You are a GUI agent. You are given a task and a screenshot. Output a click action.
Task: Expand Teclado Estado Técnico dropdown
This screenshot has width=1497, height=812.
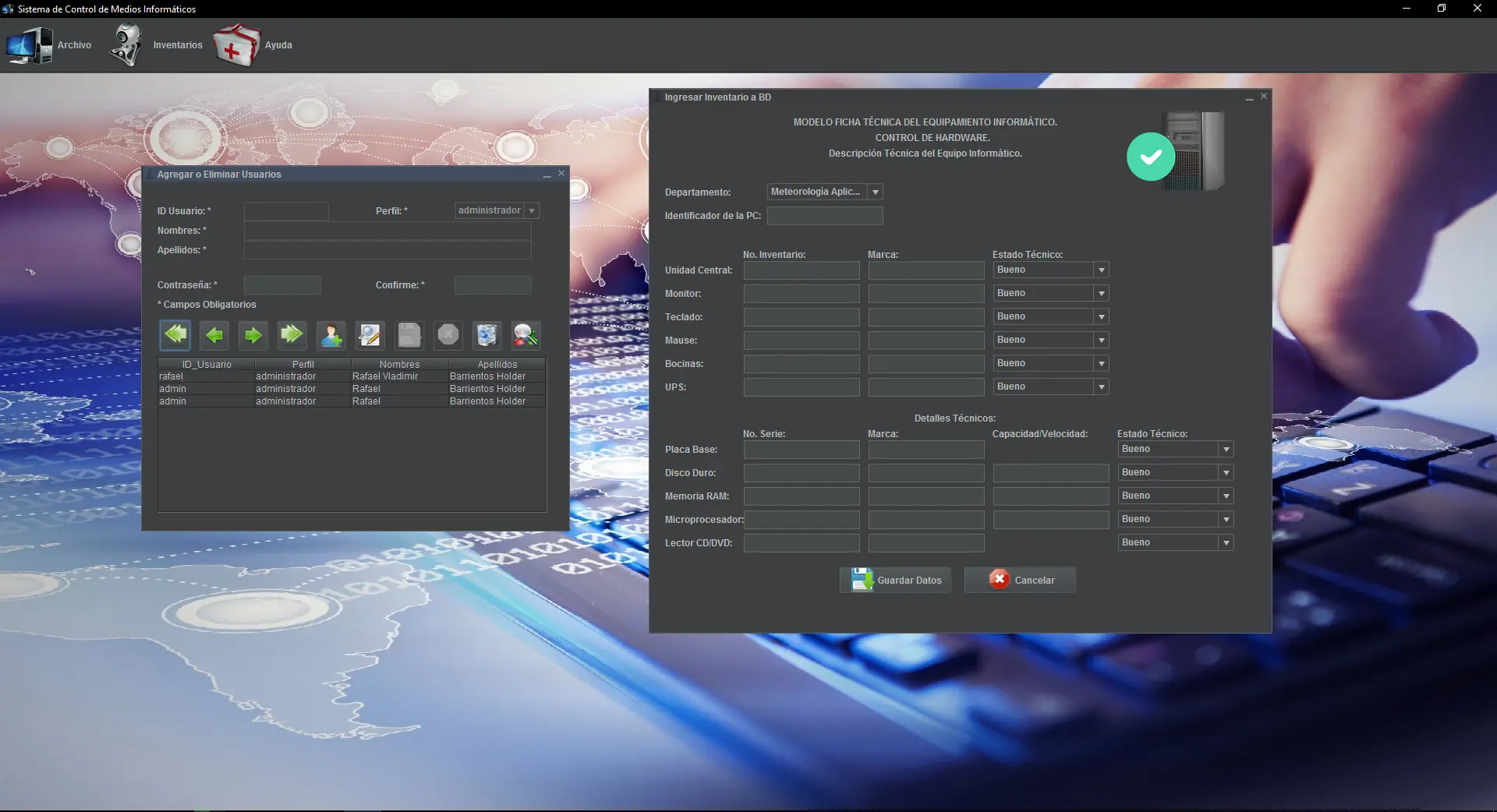(1102, 316)
